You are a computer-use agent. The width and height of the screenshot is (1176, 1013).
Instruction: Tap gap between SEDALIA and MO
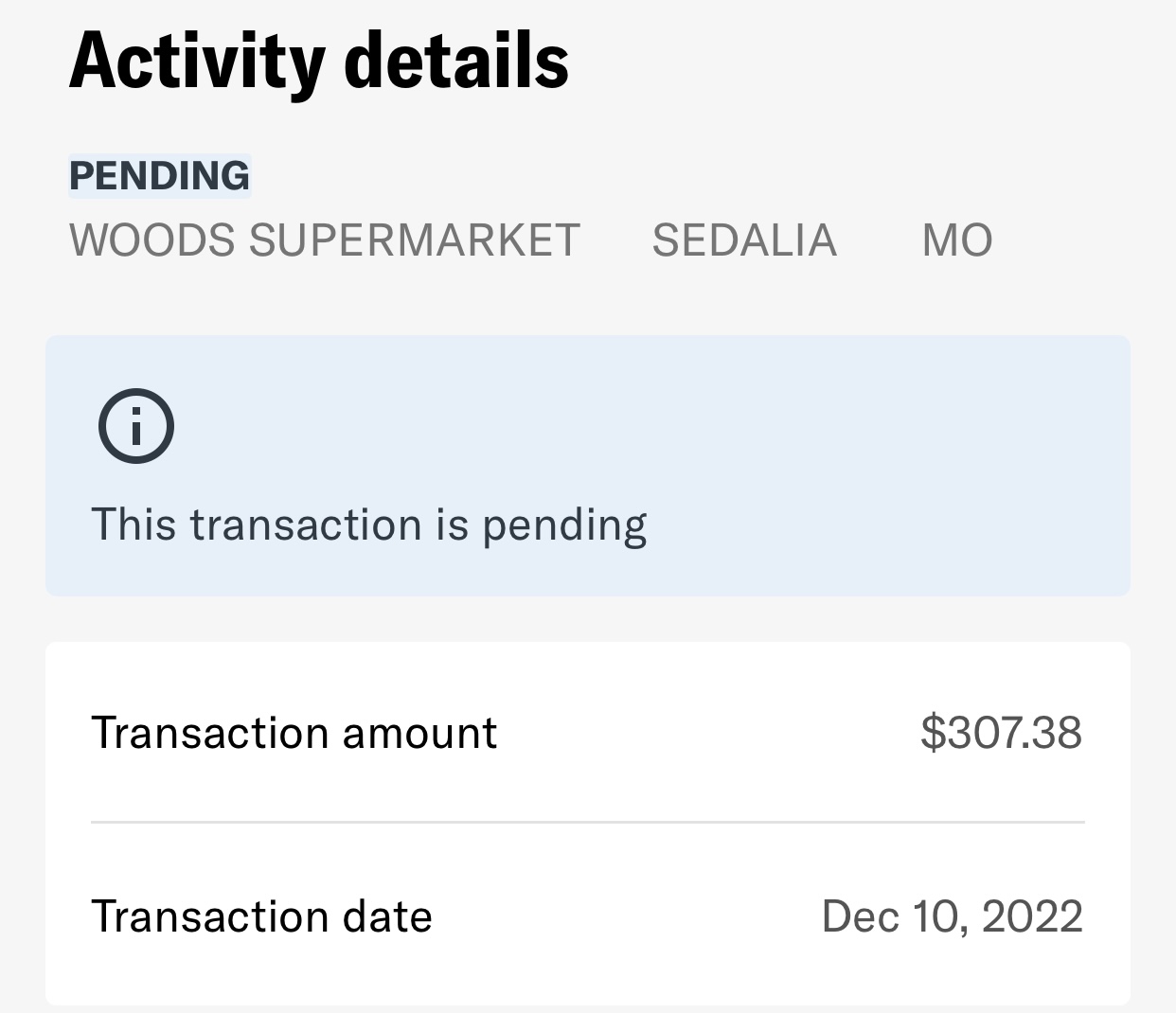click(x=880, y=240)
